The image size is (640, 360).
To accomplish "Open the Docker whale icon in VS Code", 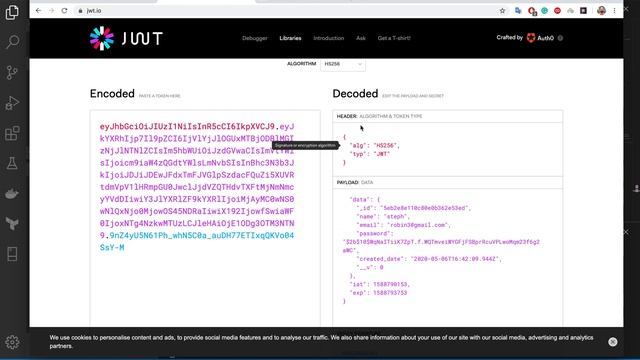I will click(x=12, y=193).
